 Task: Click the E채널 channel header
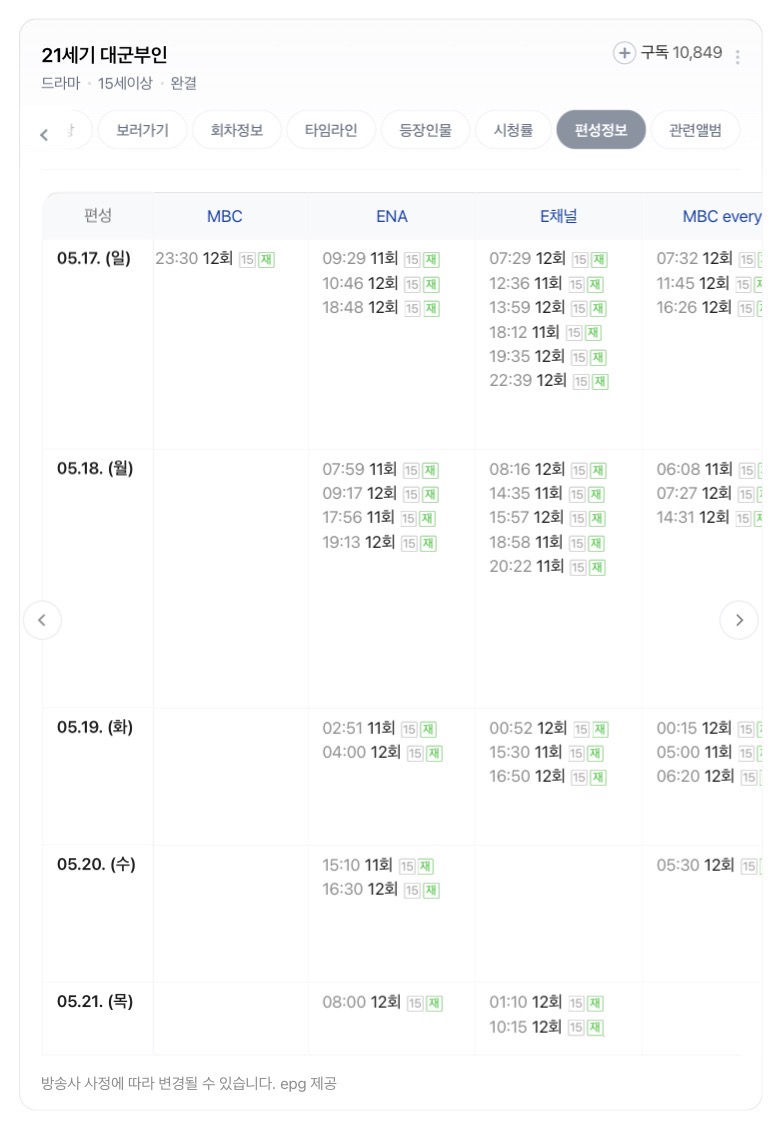tap(558, 216)
